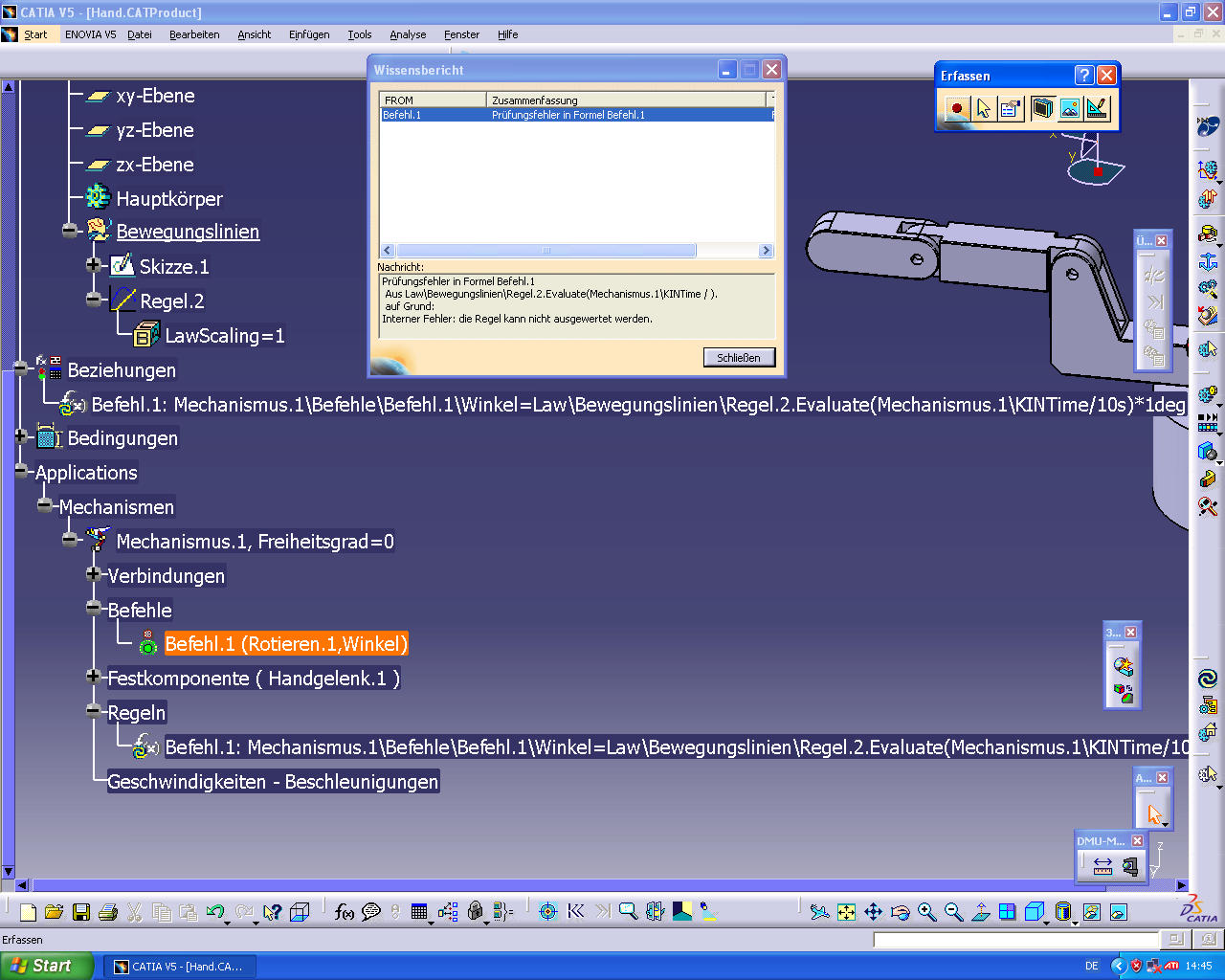The width and height of the screenshot is (1225, 980).
Task: Click CATIA V5 taskbar button
Action: tap(178, 967)
